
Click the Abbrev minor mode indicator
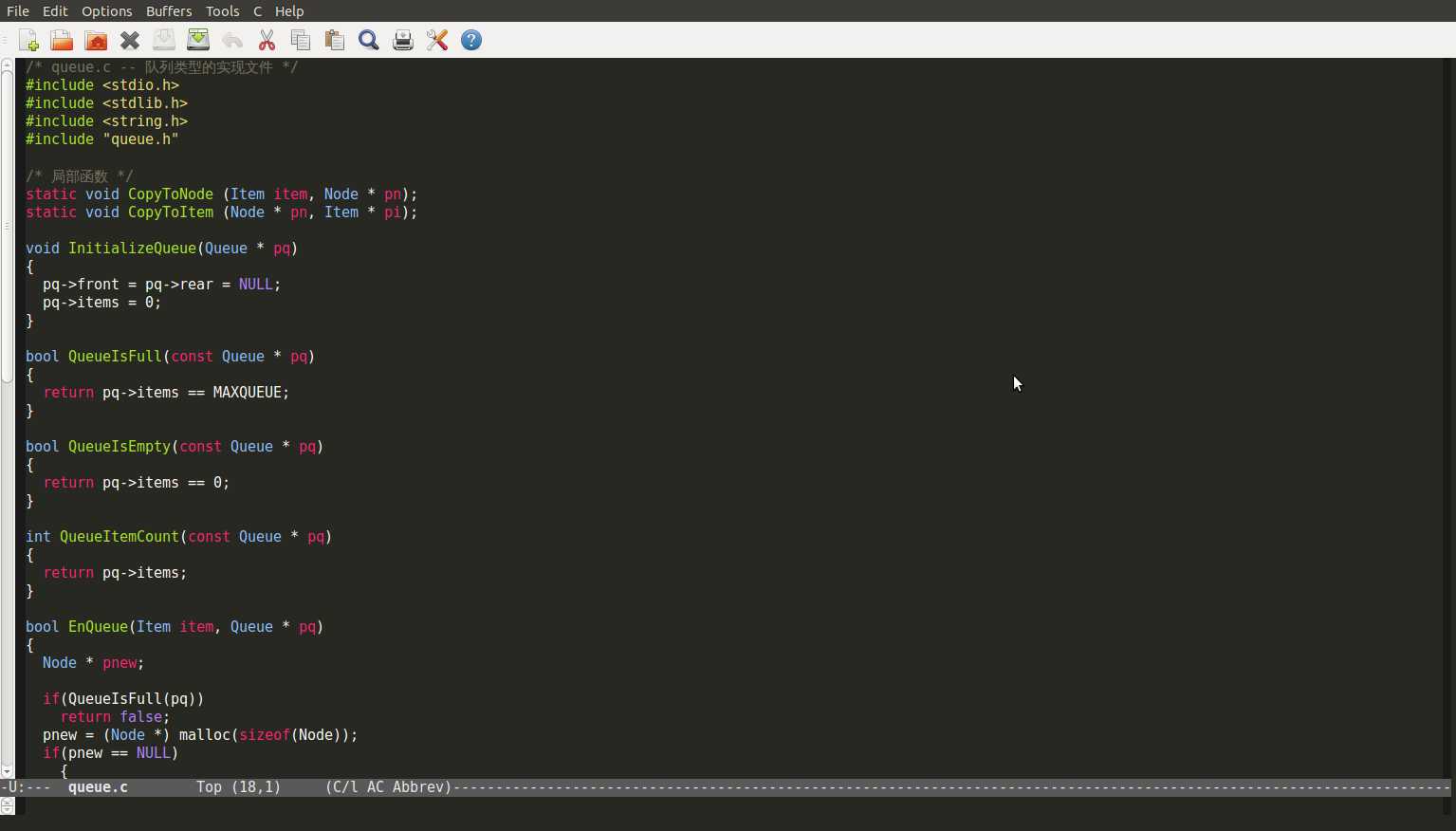(x=418, y=787)
